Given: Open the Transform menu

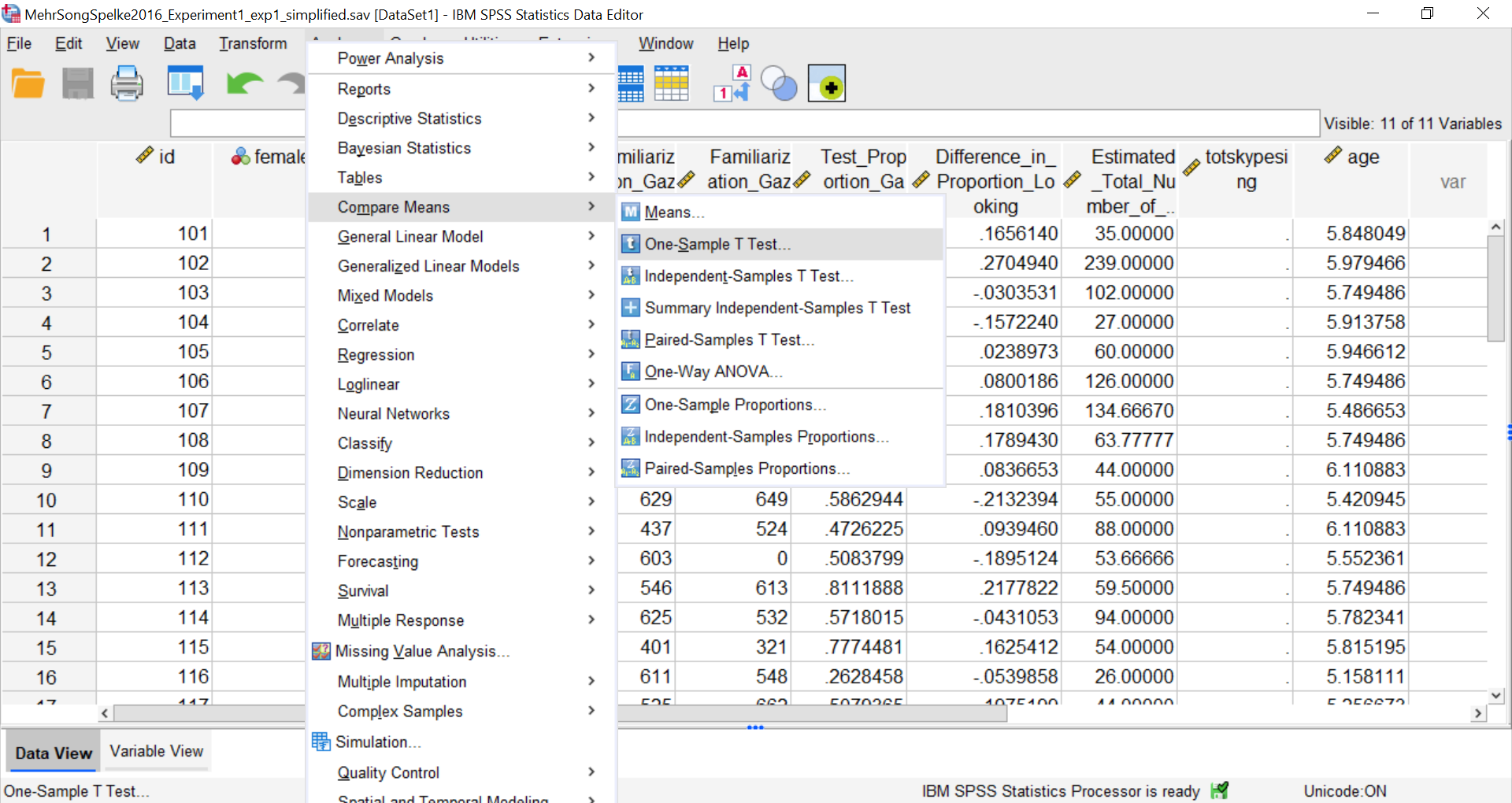Looking at the screenshot, I should (253, 44).
